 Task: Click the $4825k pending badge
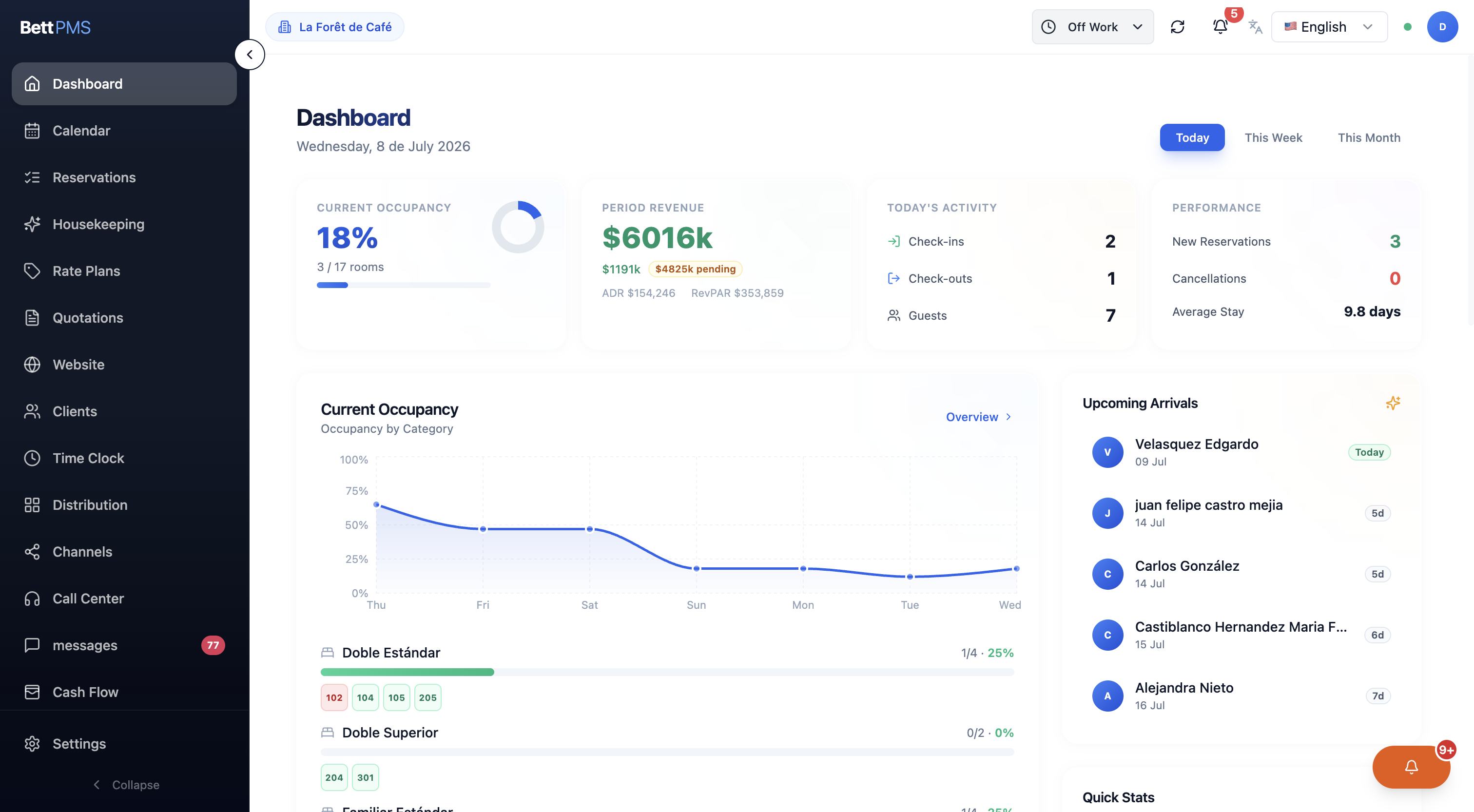[695, 269]
